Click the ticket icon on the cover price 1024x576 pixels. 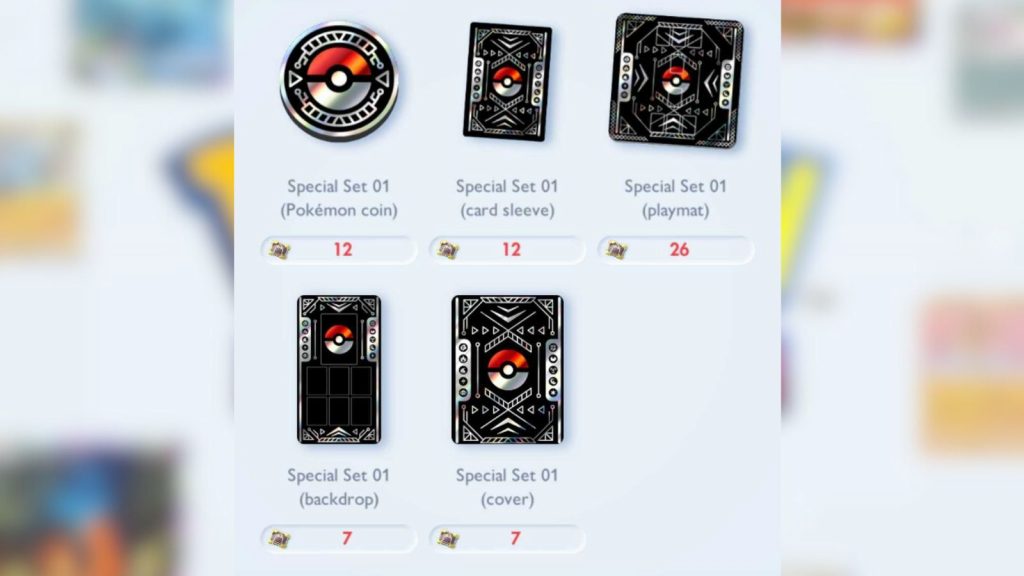point(448,539)
